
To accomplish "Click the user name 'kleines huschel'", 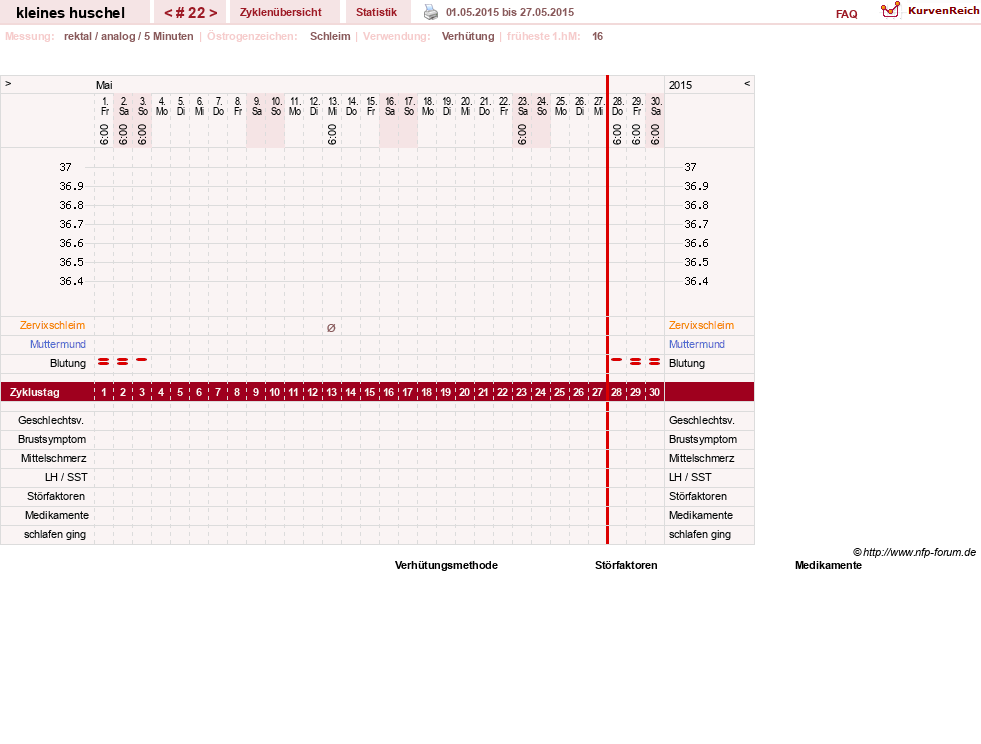I will pyautogui.click(x=71, y=13).
